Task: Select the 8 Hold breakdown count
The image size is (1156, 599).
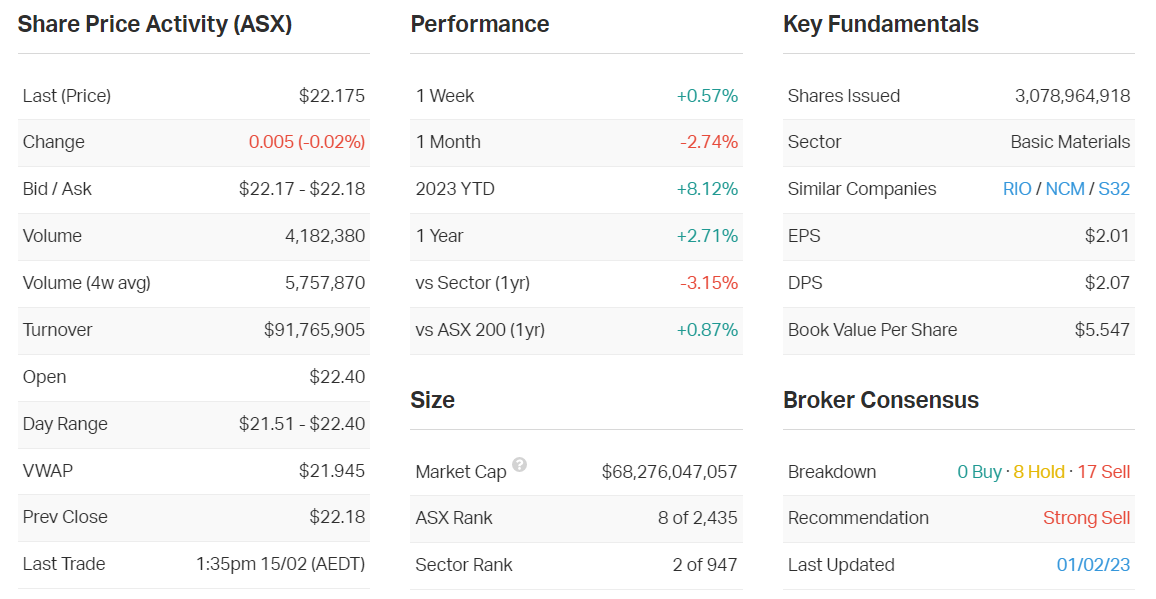Action: pos(1039,472)
